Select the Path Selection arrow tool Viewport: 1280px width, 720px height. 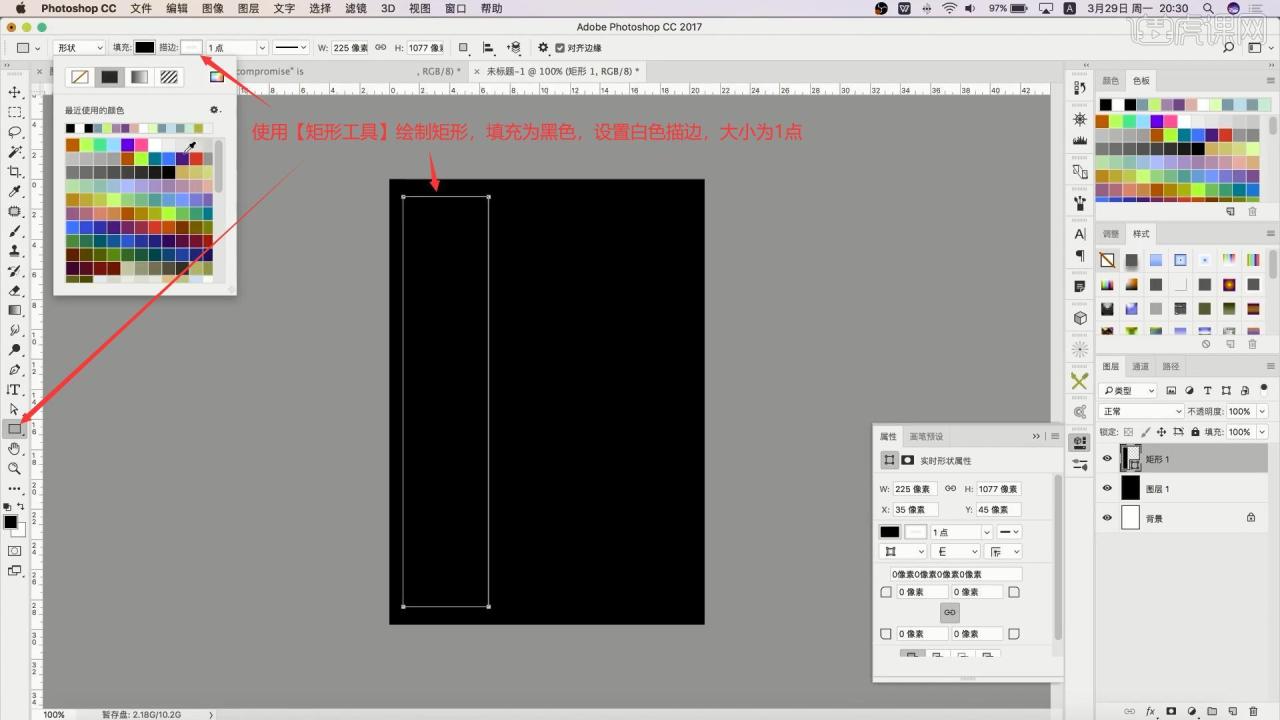tap(15, 409)
